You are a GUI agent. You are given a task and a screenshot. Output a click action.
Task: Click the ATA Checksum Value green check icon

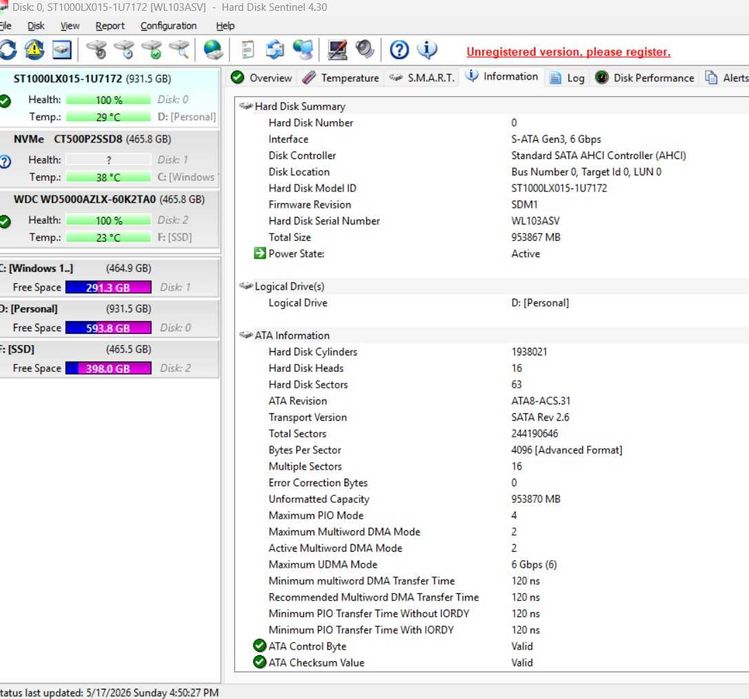[x=259, y=662]
